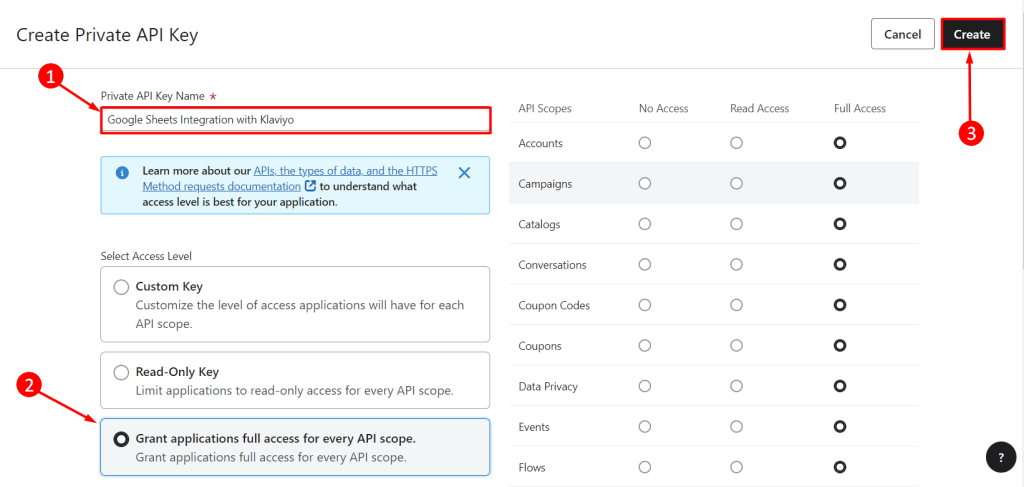This screenshot has height=487, width=1024.
Task: Set Catalogs scope to Read Access
Action: point(737,224)
